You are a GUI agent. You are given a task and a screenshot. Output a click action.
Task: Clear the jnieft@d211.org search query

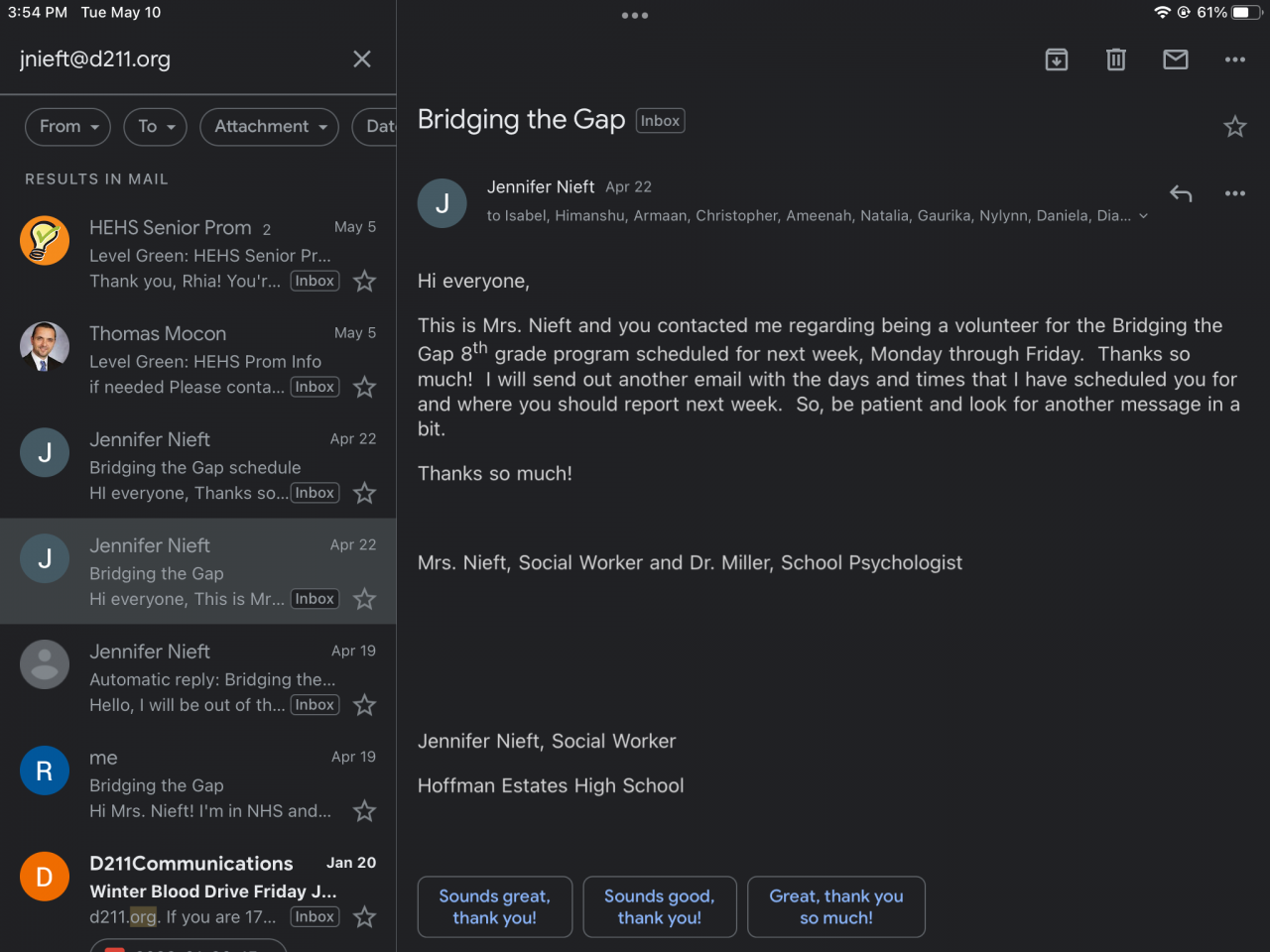(x=362, y=59)
